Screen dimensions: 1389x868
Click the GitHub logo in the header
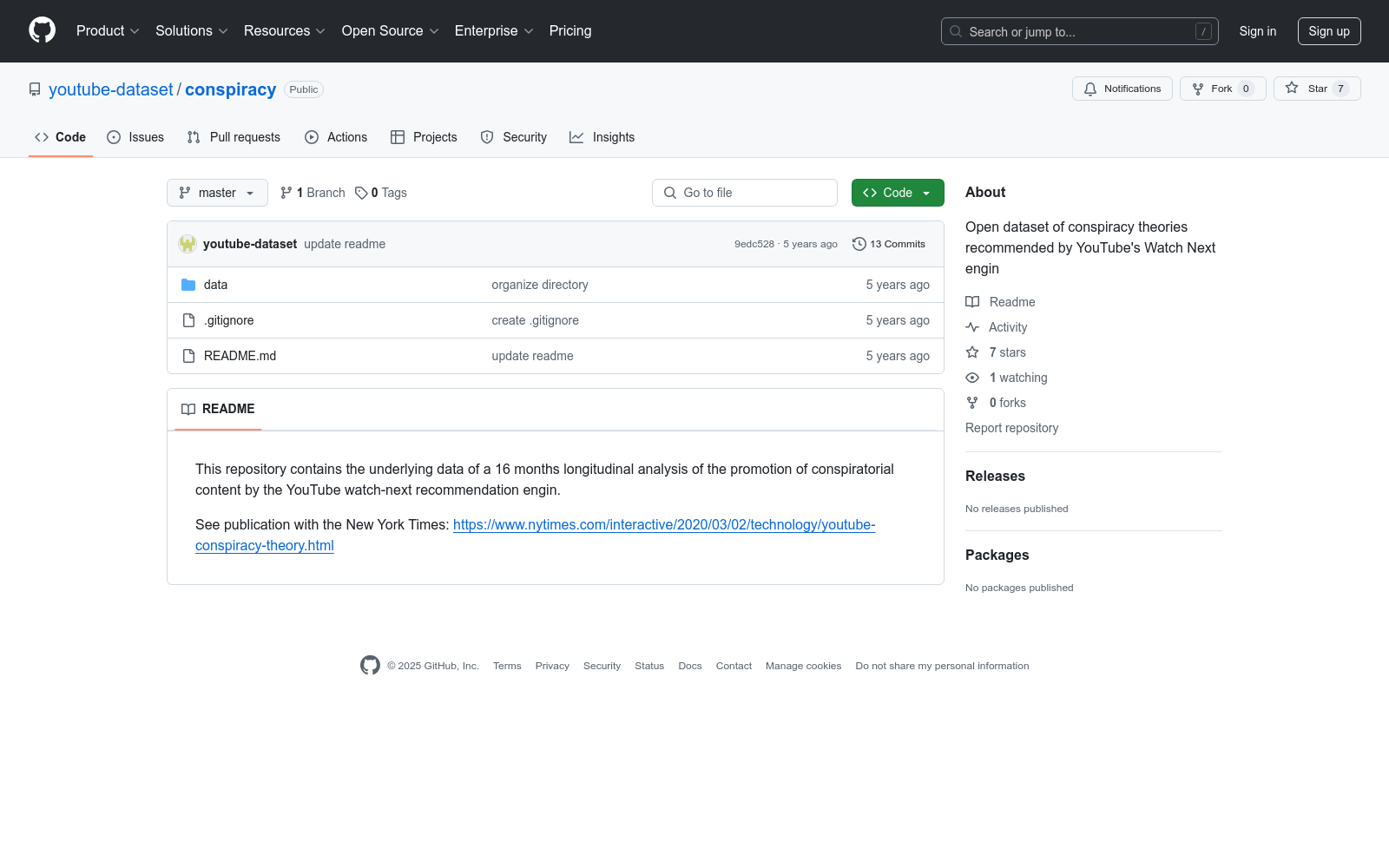pos(42,30)
